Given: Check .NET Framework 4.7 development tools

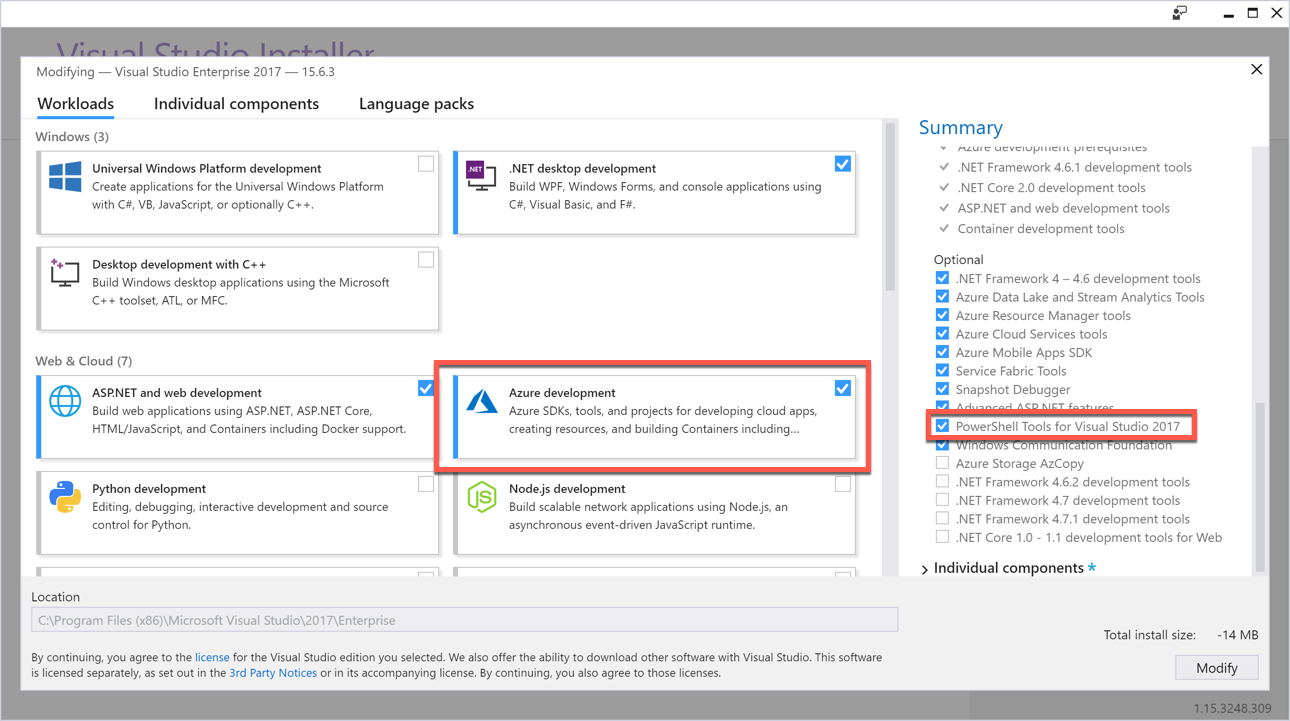Looking at the screenshot, I should click(942, 500).
